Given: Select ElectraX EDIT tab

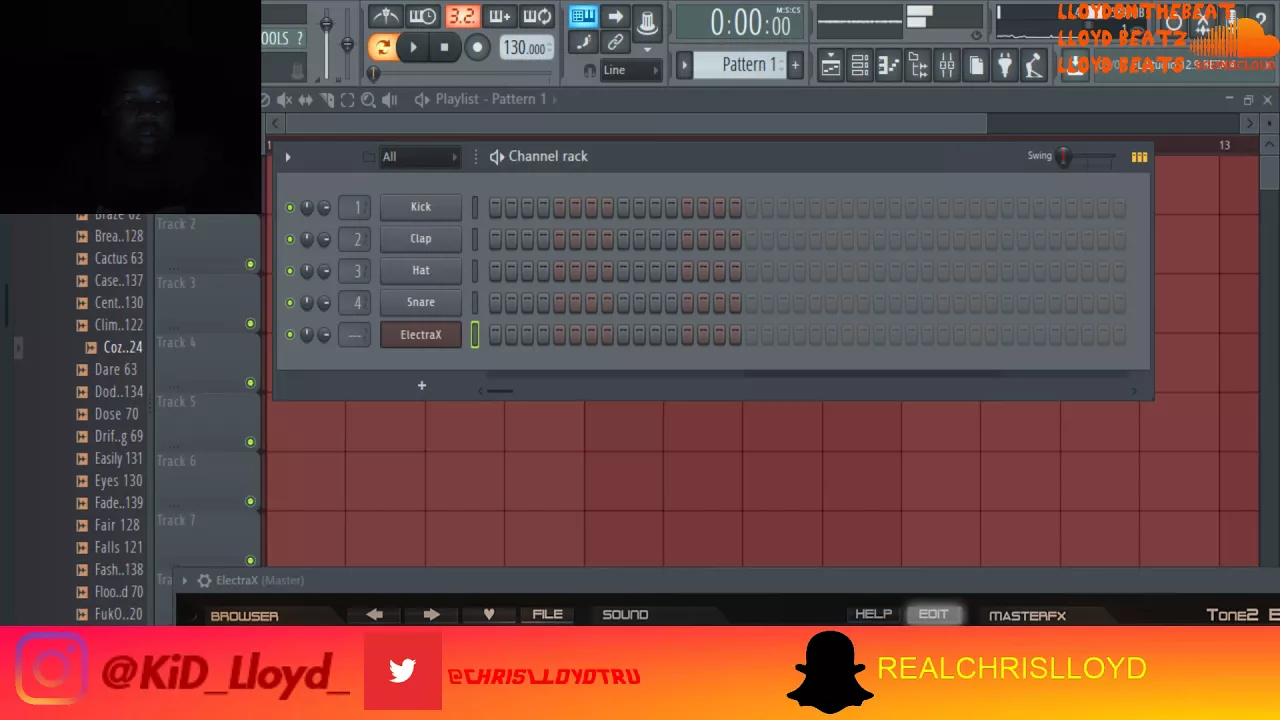Looking at the screenshot, I should click(933, 614).
